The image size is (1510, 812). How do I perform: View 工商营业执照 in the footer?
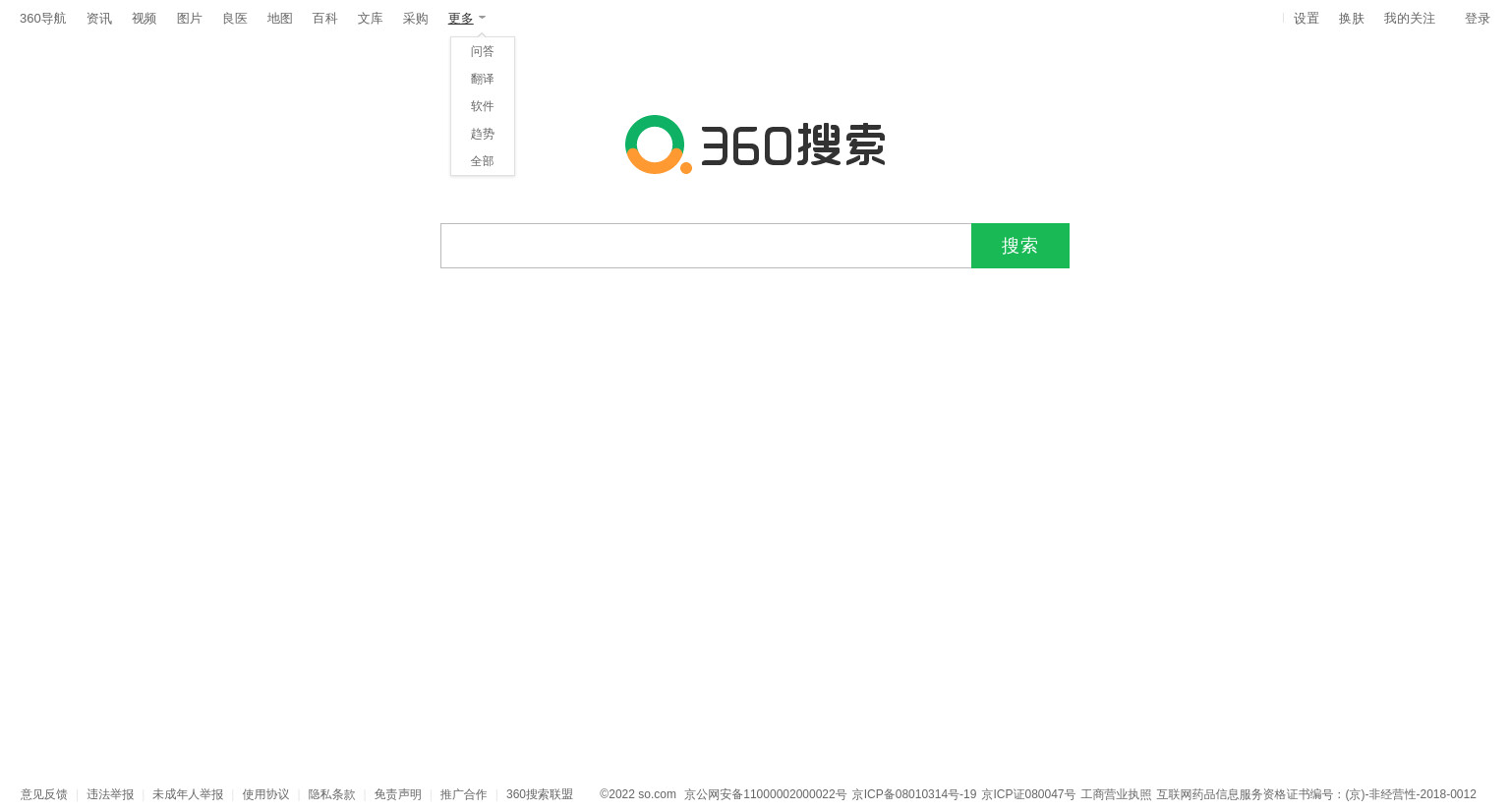tap(1116, 794)
